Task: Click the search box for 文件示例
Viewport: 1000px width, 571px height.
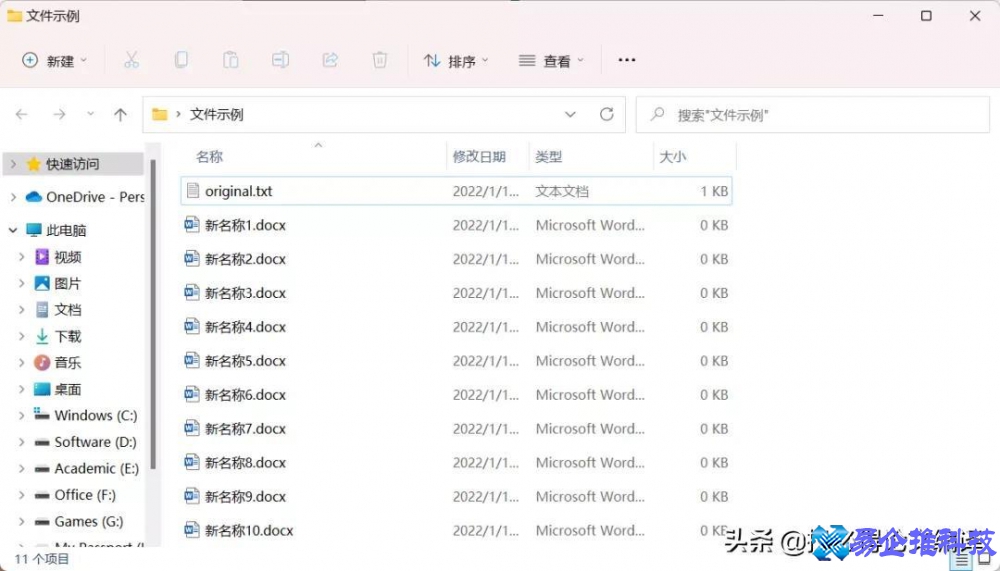Action: point(812,115)
